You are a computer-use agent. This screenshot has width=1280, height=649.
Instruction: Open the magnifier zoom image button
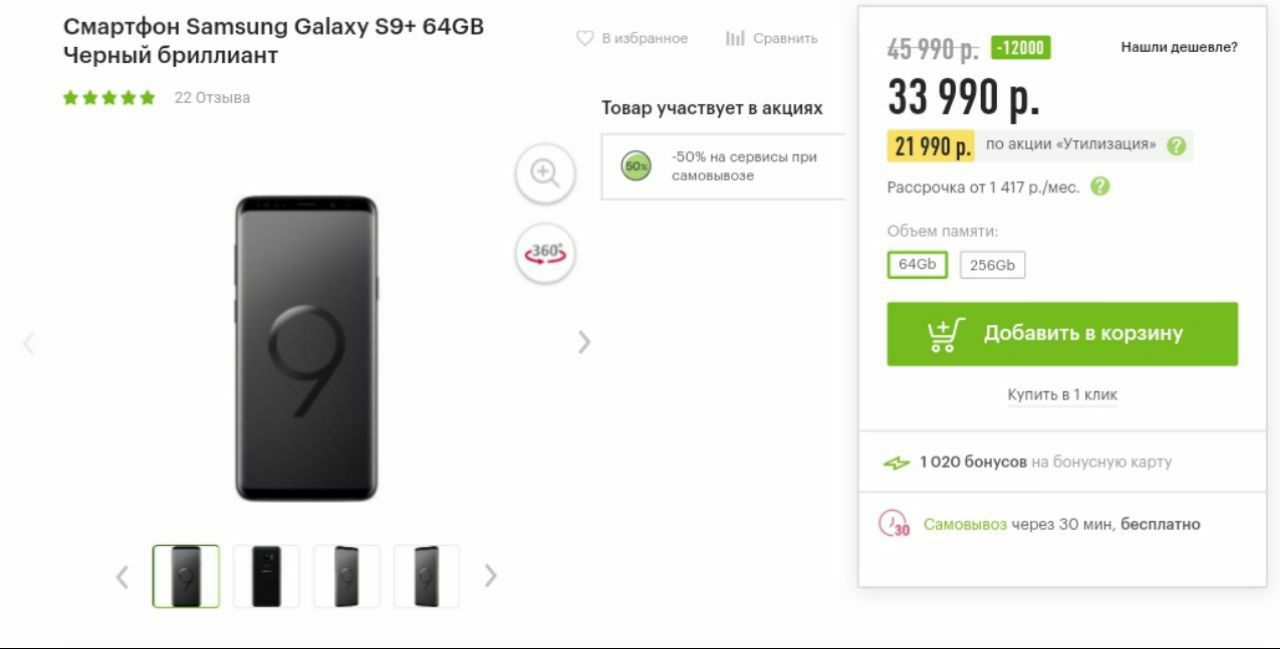click(545, 173)
